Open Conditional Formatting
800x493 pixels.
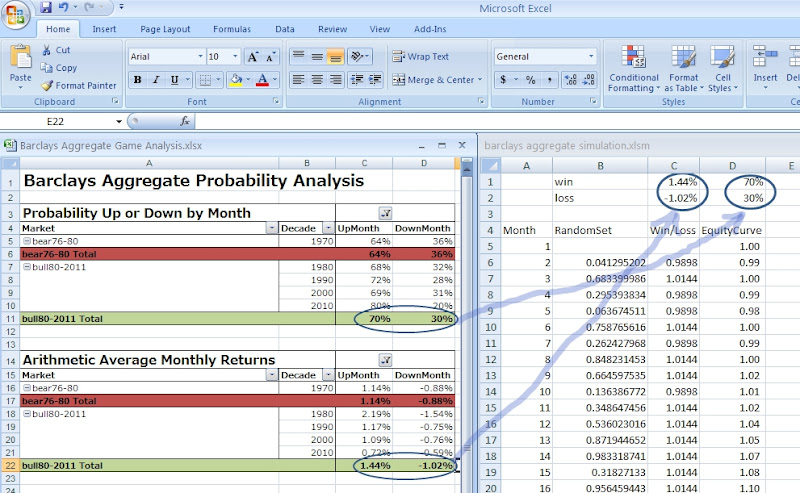(634, 69)
